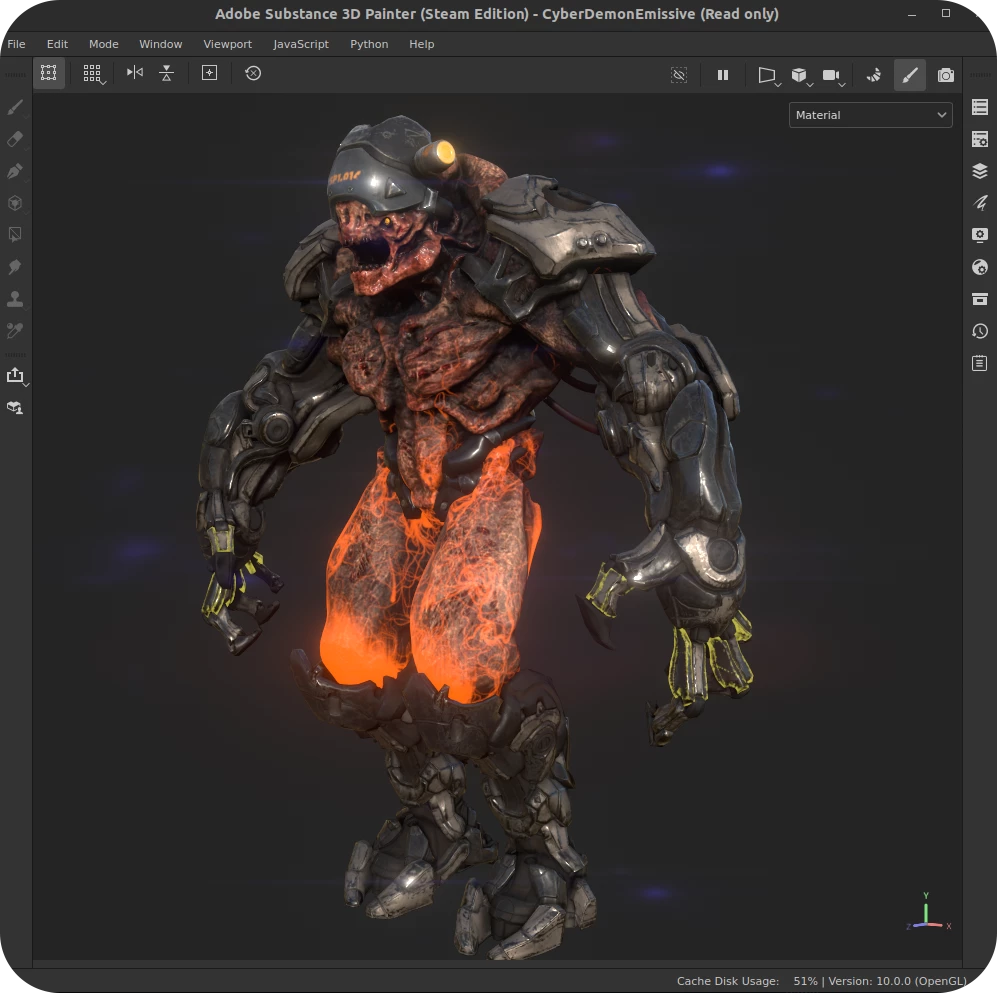Maximize the Substance Painter window
997x993 pixels.
point(946,13)
